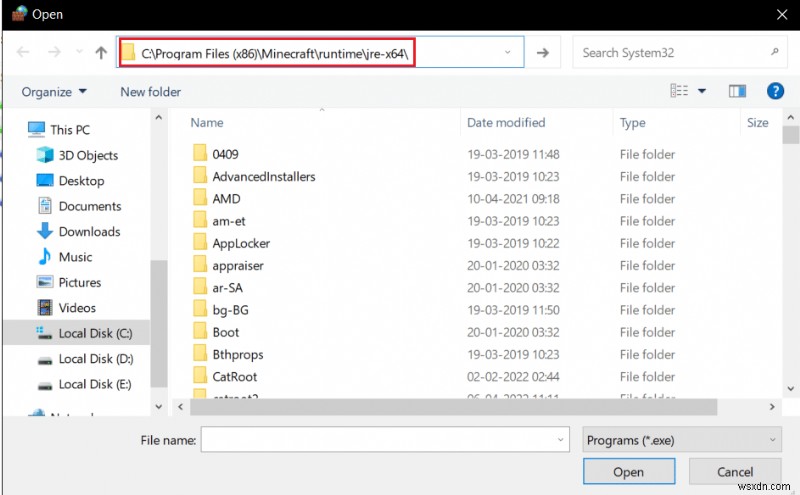This screenshot has width=800, height=495.
Task: Click date 10-04-2021 09:18
Action: click(x=513, y=199)
